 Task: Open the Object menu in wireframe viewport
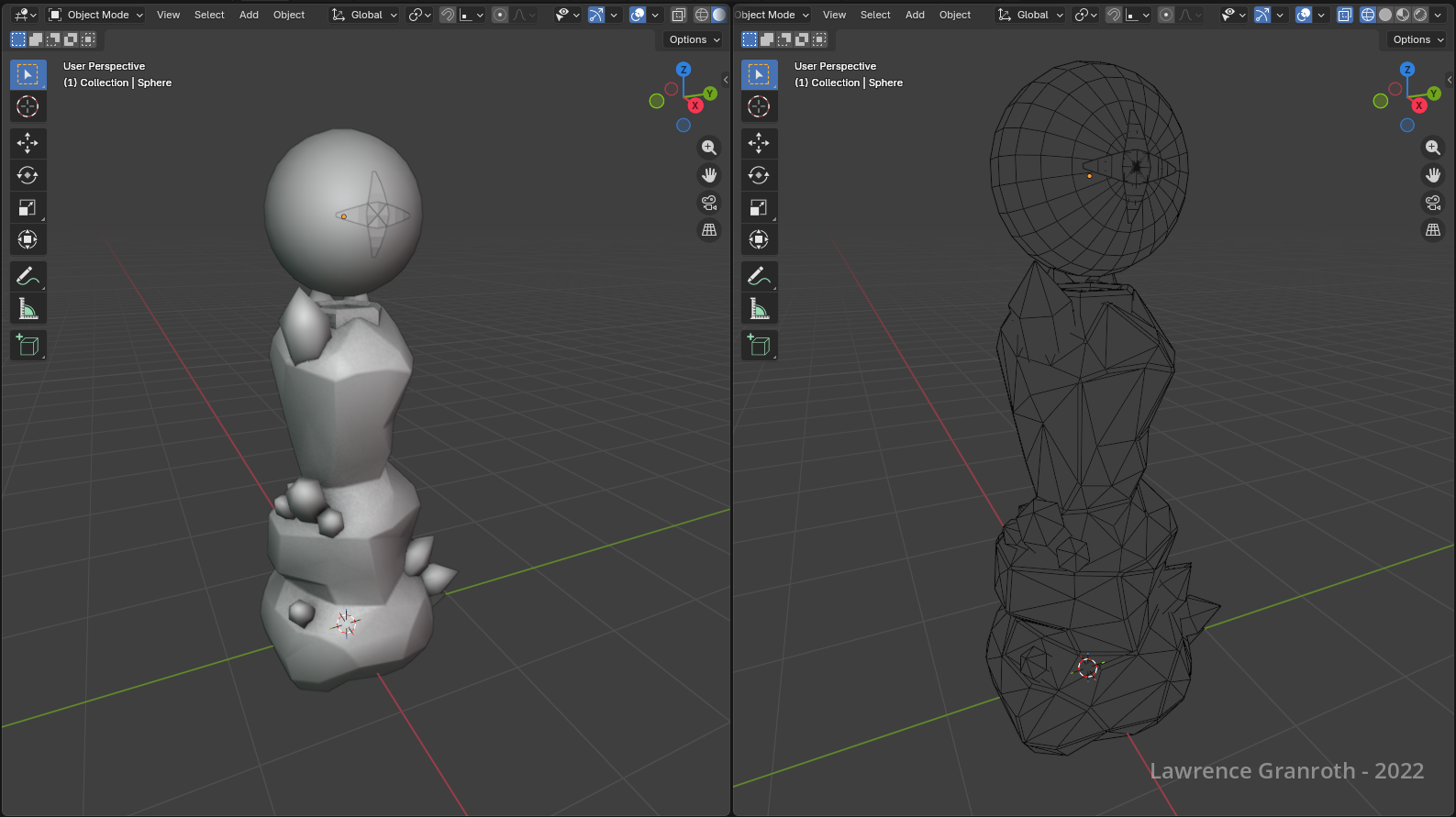pos(954,15)
